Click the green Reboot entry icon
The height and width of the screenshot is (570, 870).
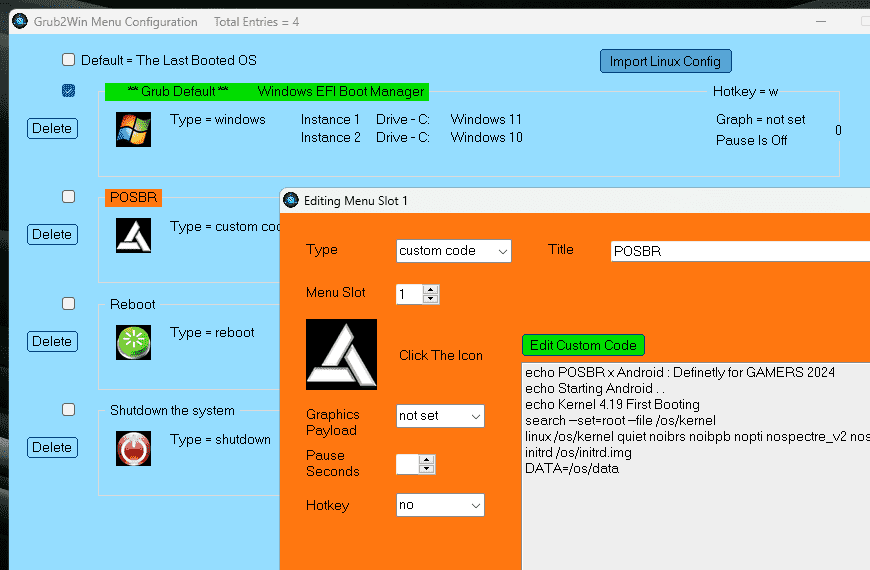[133, 342]
